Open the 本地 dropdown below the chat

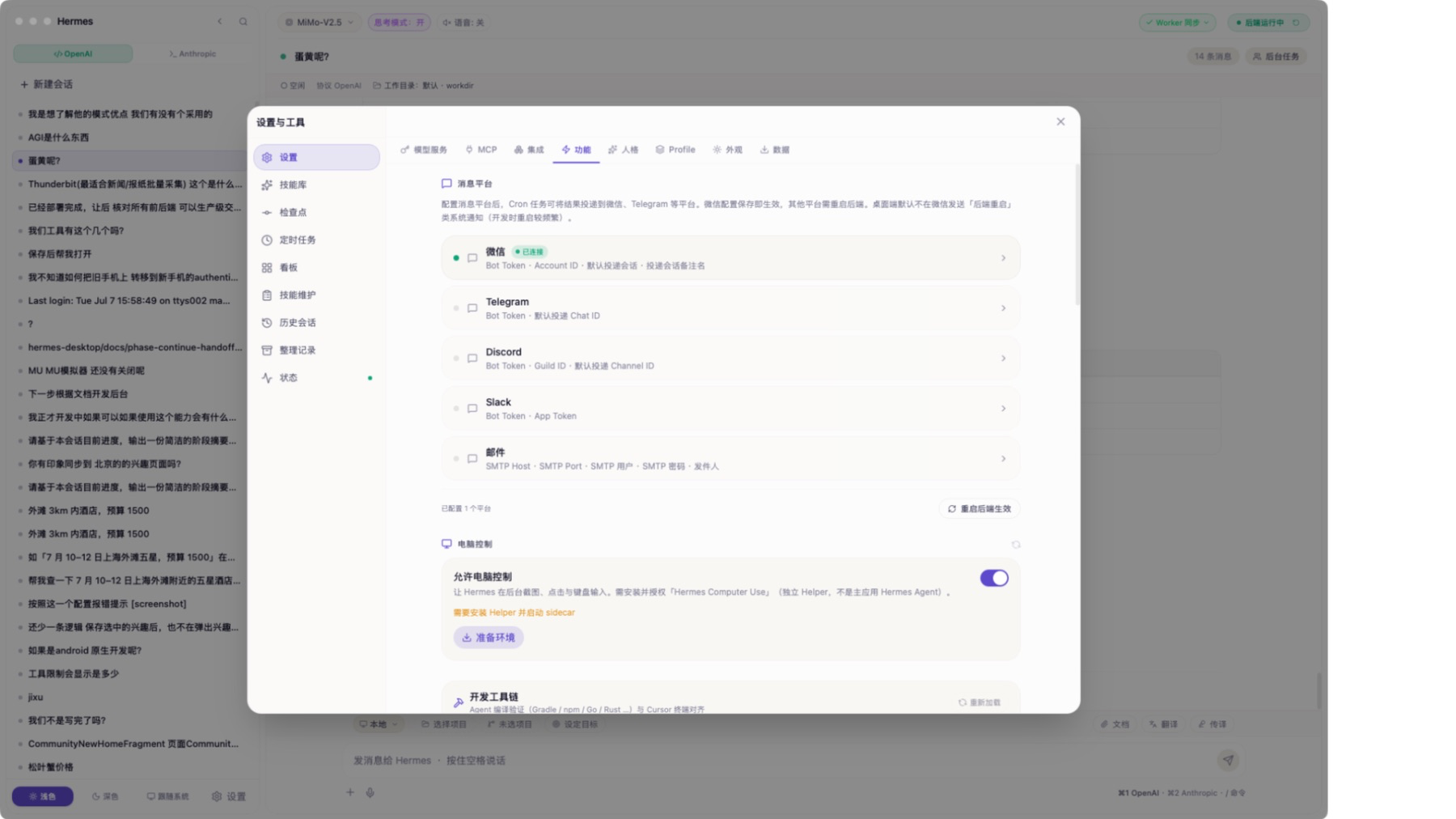tap(379, 724)
